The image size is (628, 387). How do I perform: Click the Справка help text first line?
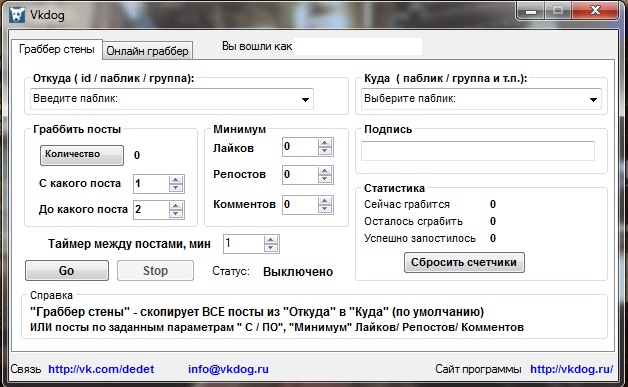257,312
